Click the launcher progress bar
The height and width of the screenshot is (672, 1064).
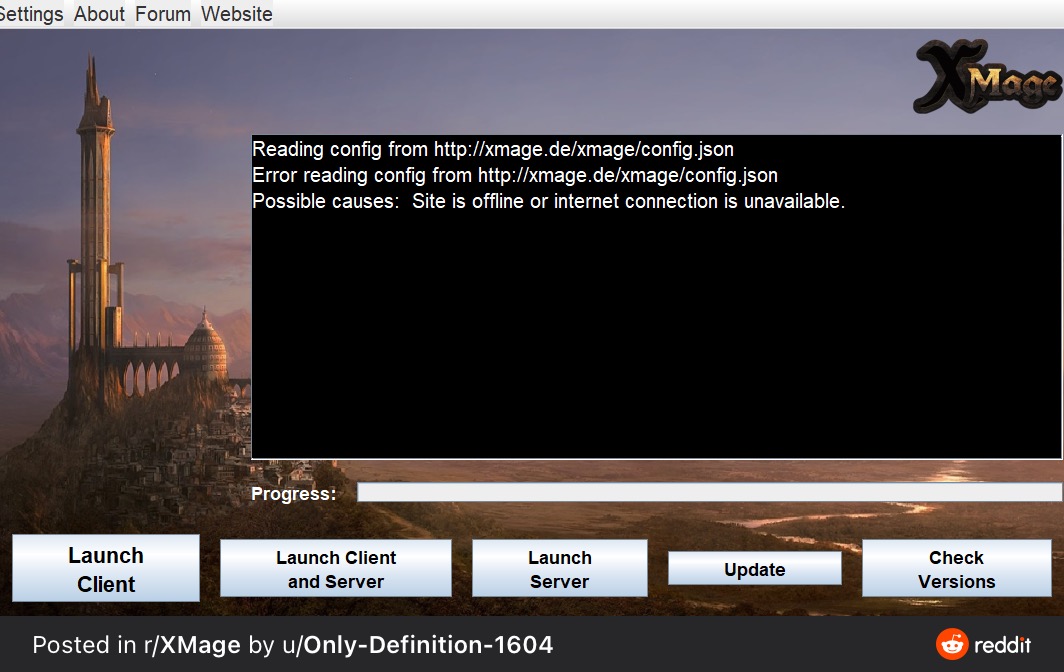708,492
